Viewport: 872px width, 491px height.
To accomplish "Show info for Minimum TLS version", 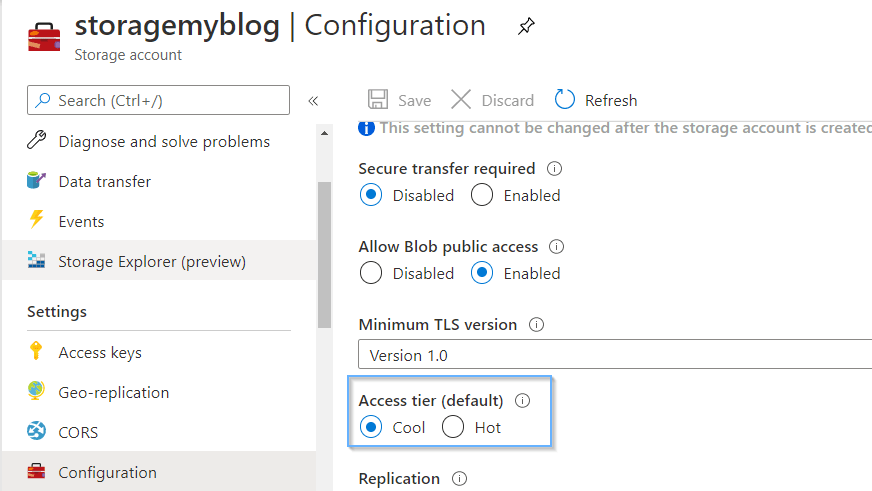I will pos(536,324).
